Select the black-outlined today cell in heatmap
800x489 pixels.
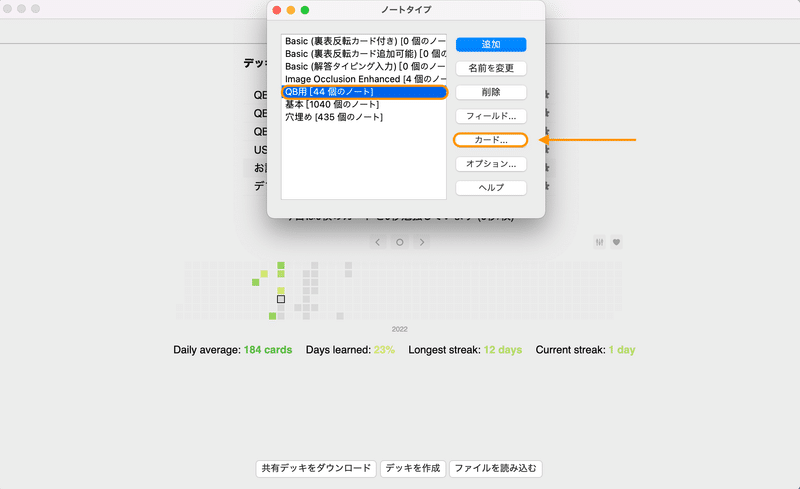[281, 299]
